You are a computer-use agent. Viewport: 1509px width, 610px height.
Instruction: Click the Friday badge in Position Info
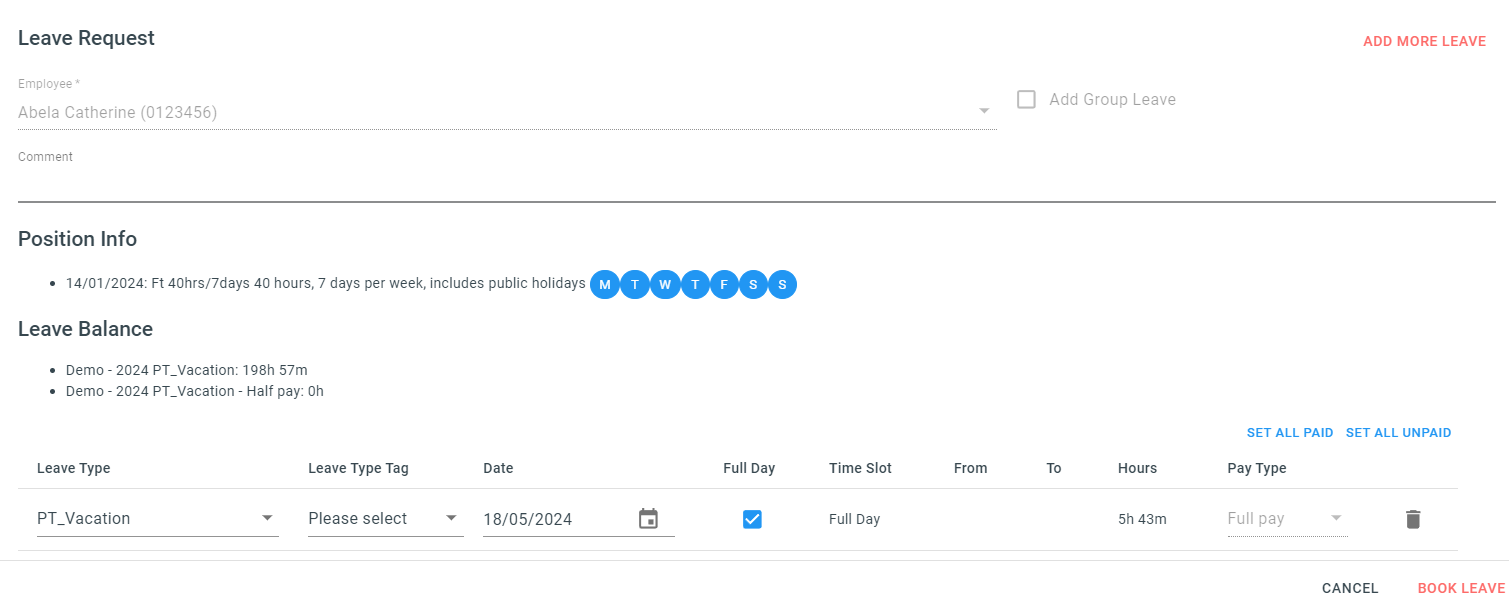(724, 284)
